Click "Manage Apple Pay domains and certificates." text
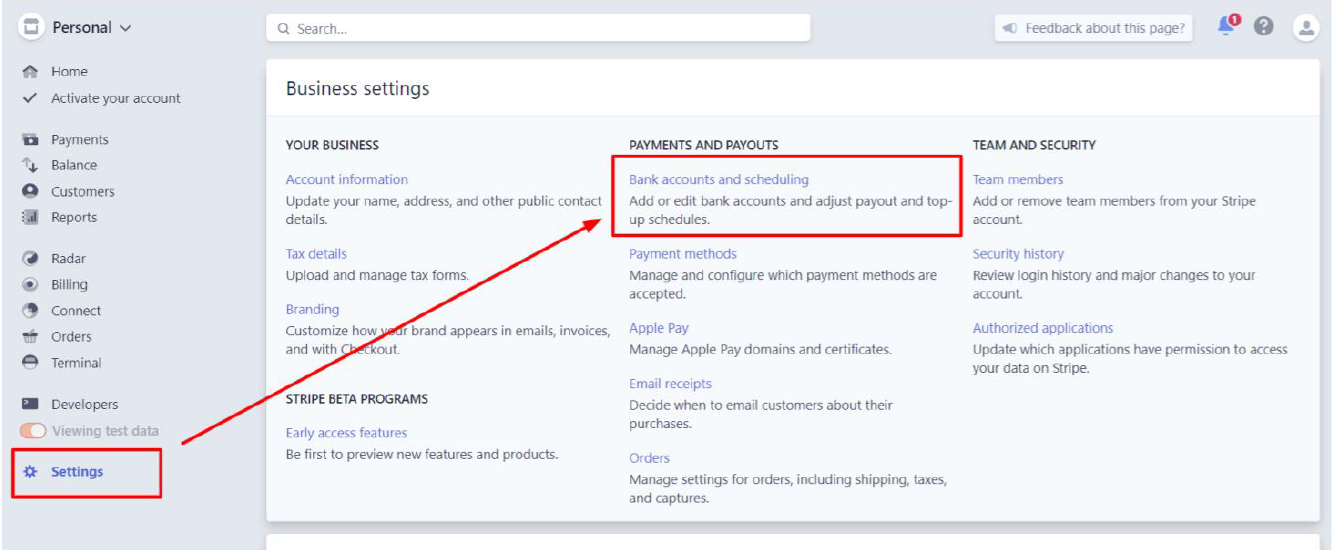 pyautogui.click(x=760, y=350)
